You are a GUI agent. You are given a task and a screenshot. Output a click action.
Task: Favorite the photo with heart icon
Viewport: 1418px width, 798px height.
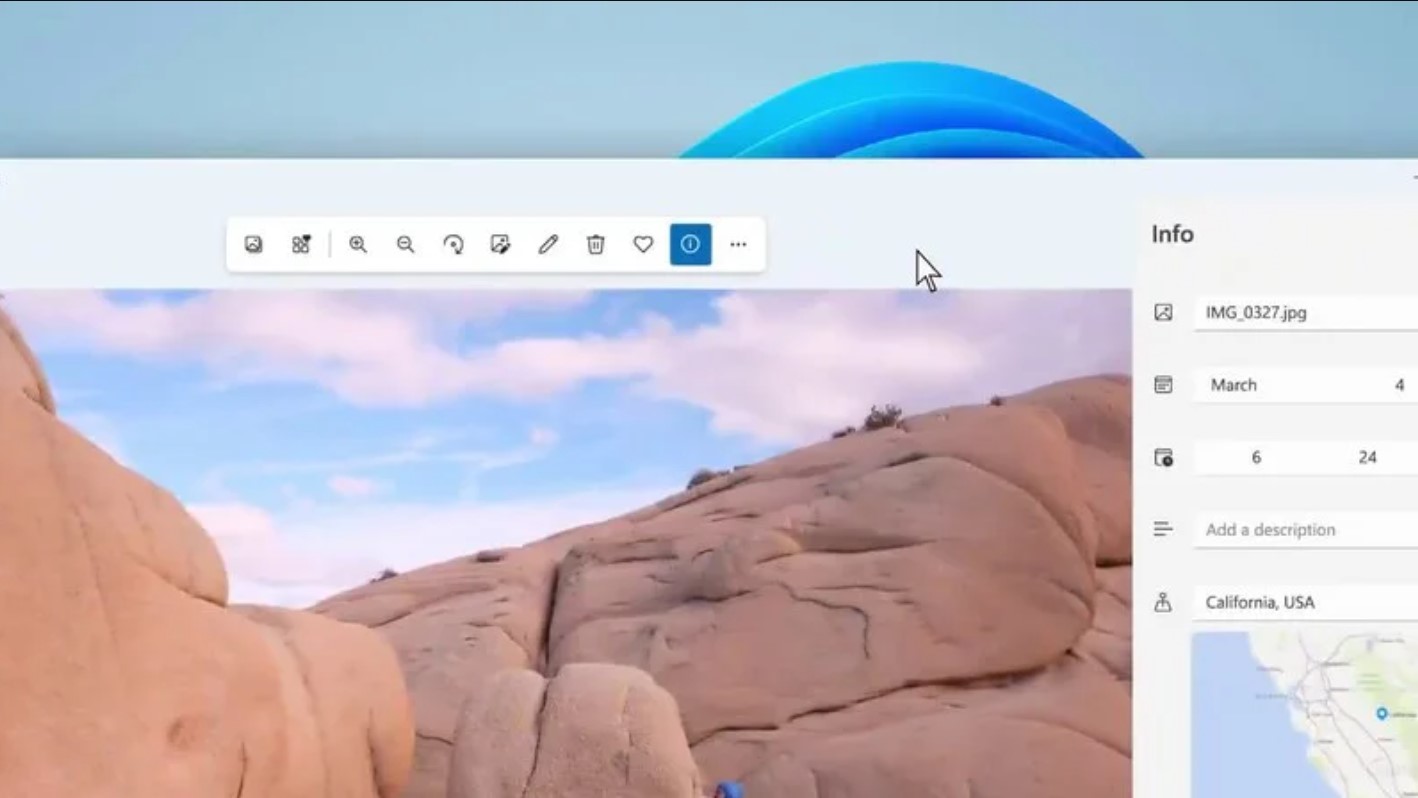tap(643, 244)
